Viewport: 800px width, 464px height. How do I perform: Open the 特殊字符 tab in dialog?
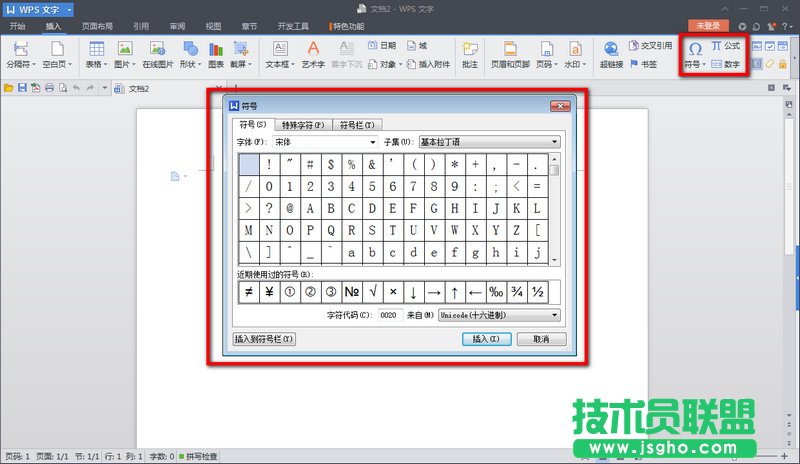coord(303,125)
